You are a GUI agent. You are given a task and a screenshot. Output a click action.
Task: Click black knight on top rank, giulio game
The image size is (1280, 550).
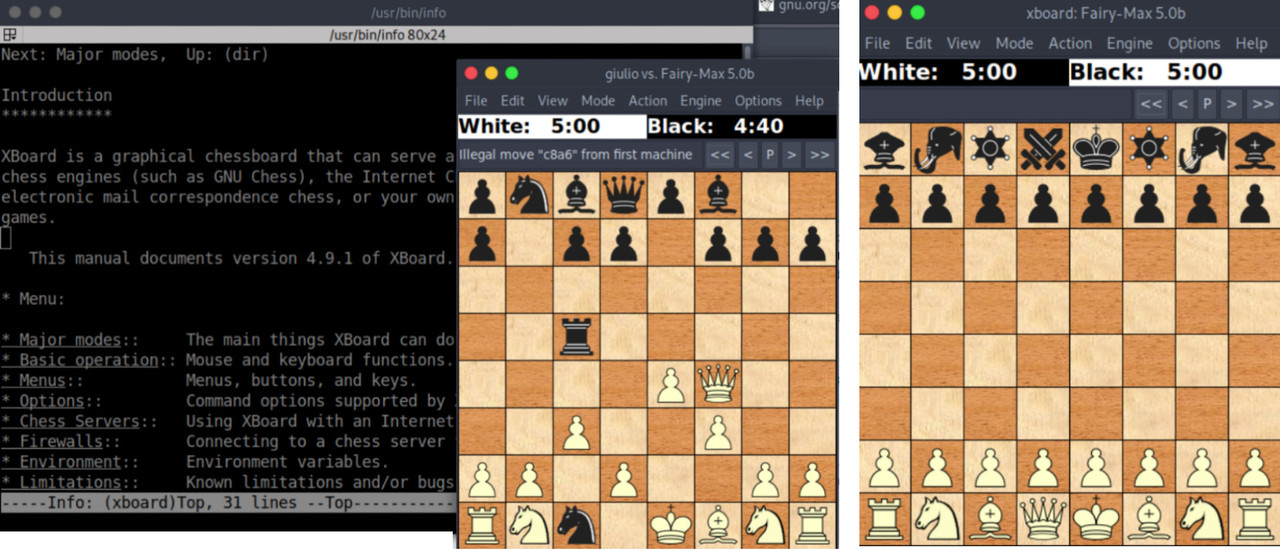pos(529,196)
